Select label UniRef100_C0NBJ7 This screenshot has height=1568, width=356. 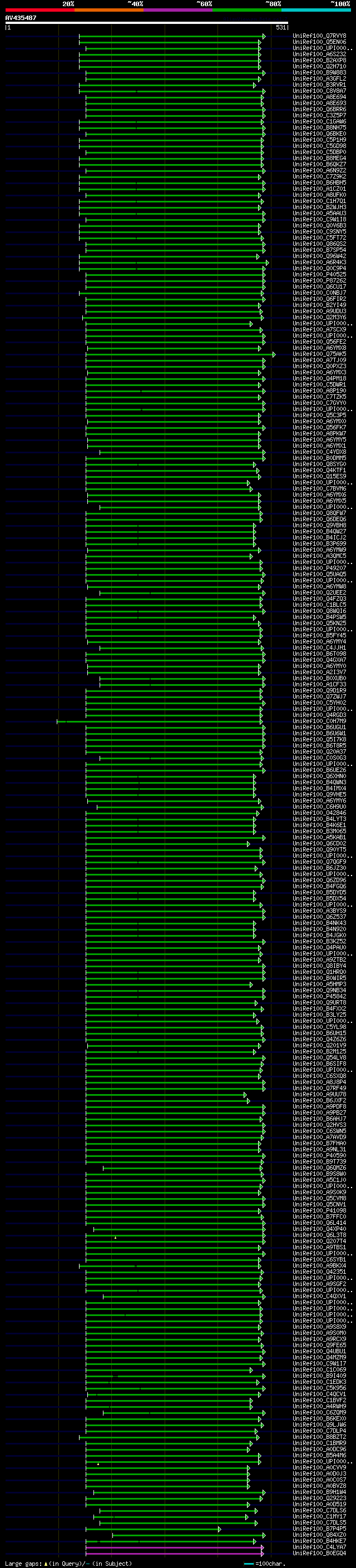coord(319,293)
